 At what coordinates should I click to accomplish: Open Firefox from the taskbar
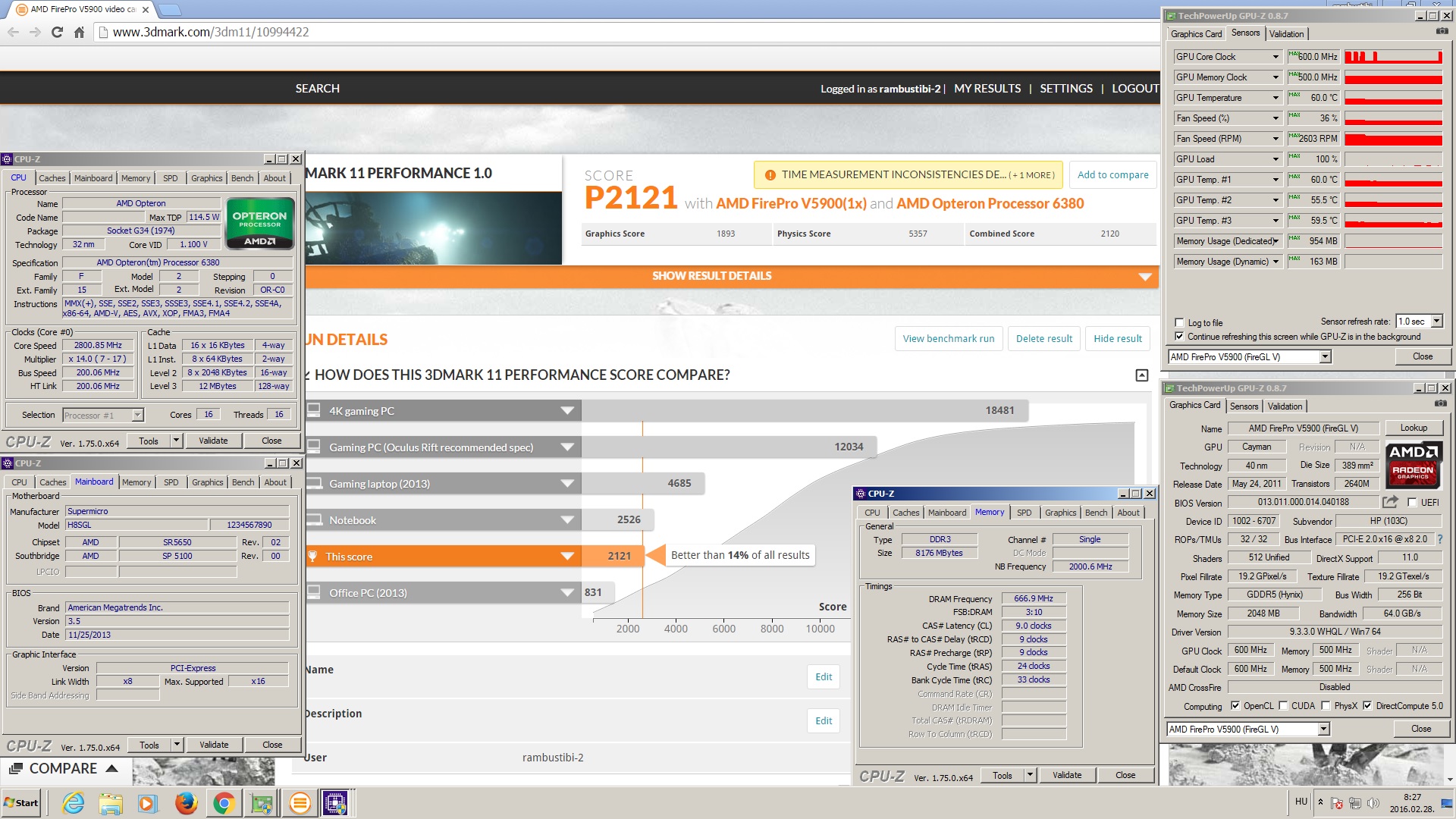tap(186, 803)
